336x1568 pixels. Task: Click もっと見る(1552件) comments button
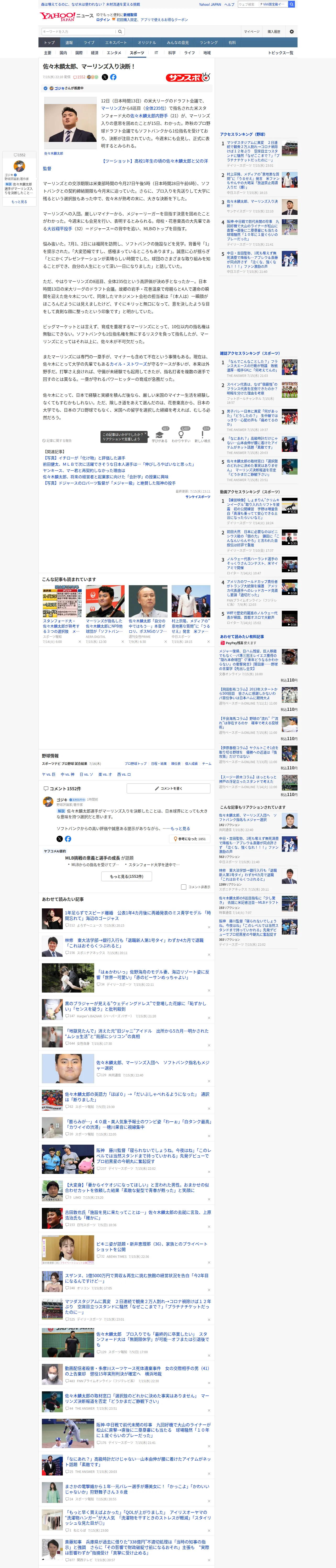pyautogui.click(x=127, y=877)
